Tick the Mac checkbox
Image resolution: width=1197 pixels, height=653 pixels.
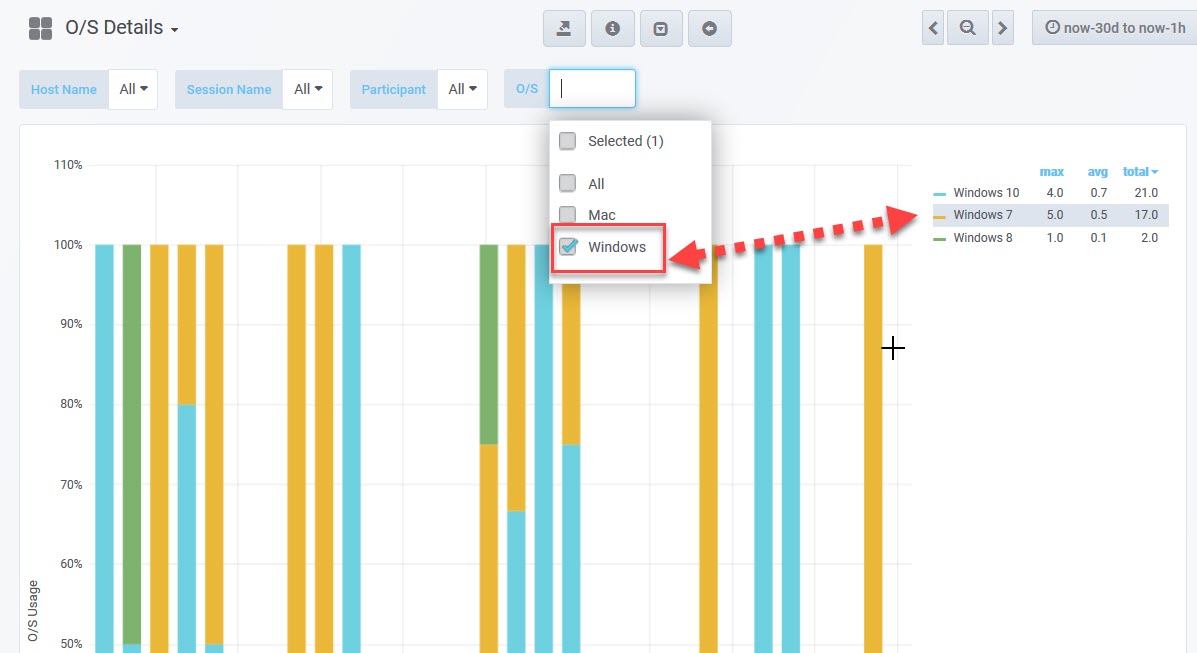567,215
